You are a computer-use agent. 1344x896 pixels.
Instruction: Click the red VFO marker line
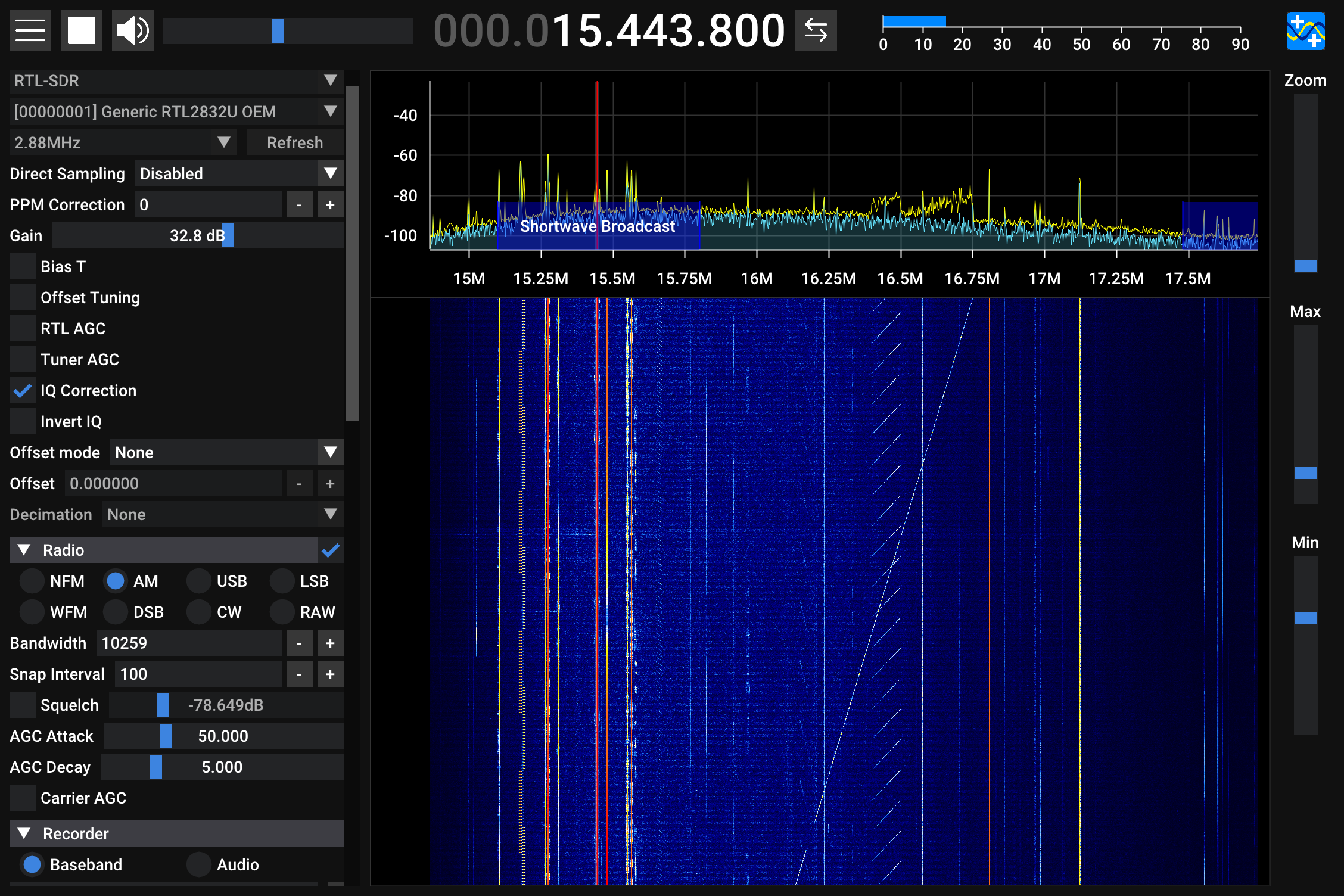pos(597,166)
